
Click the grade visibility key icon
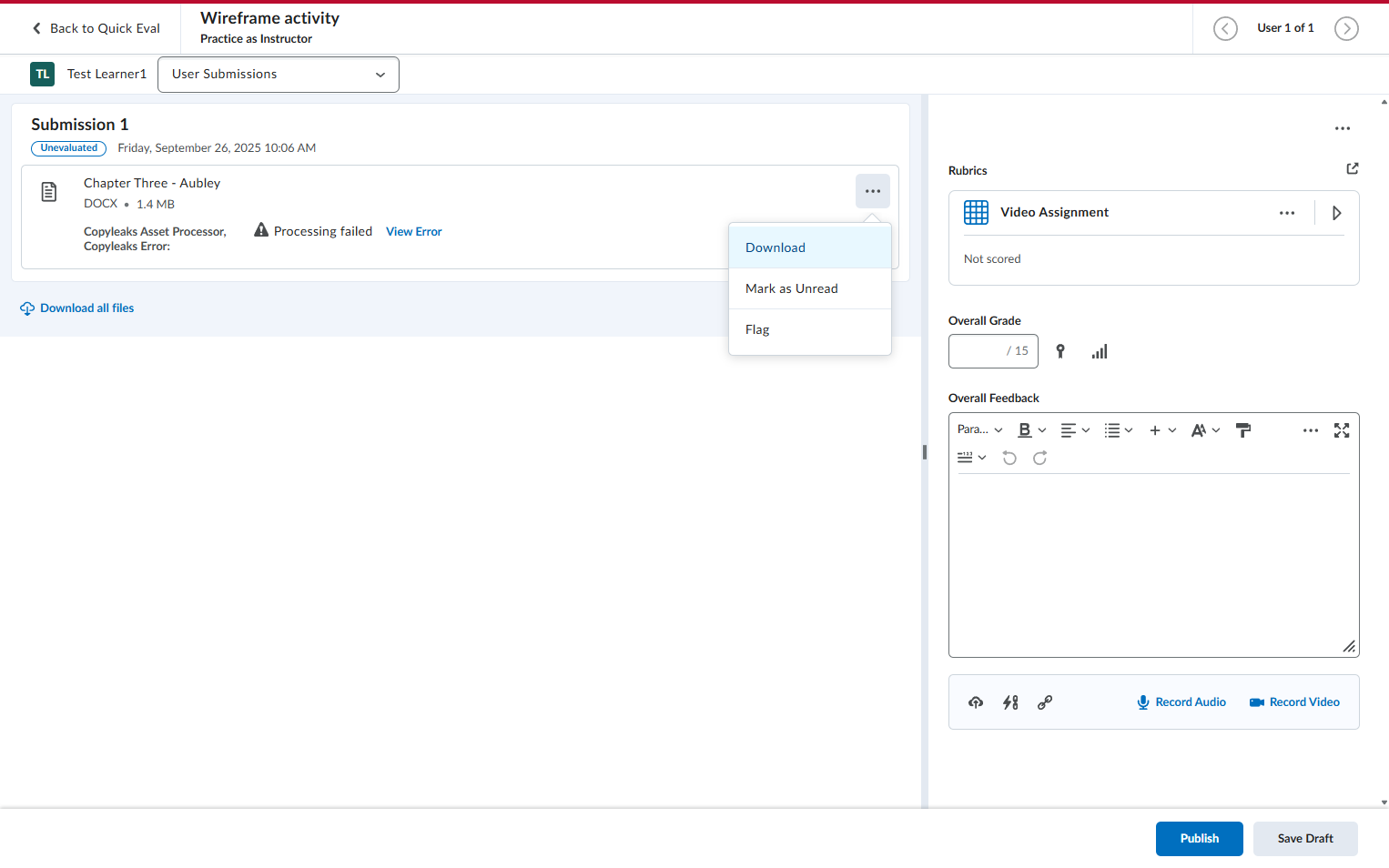click(x=1060, y=351)
